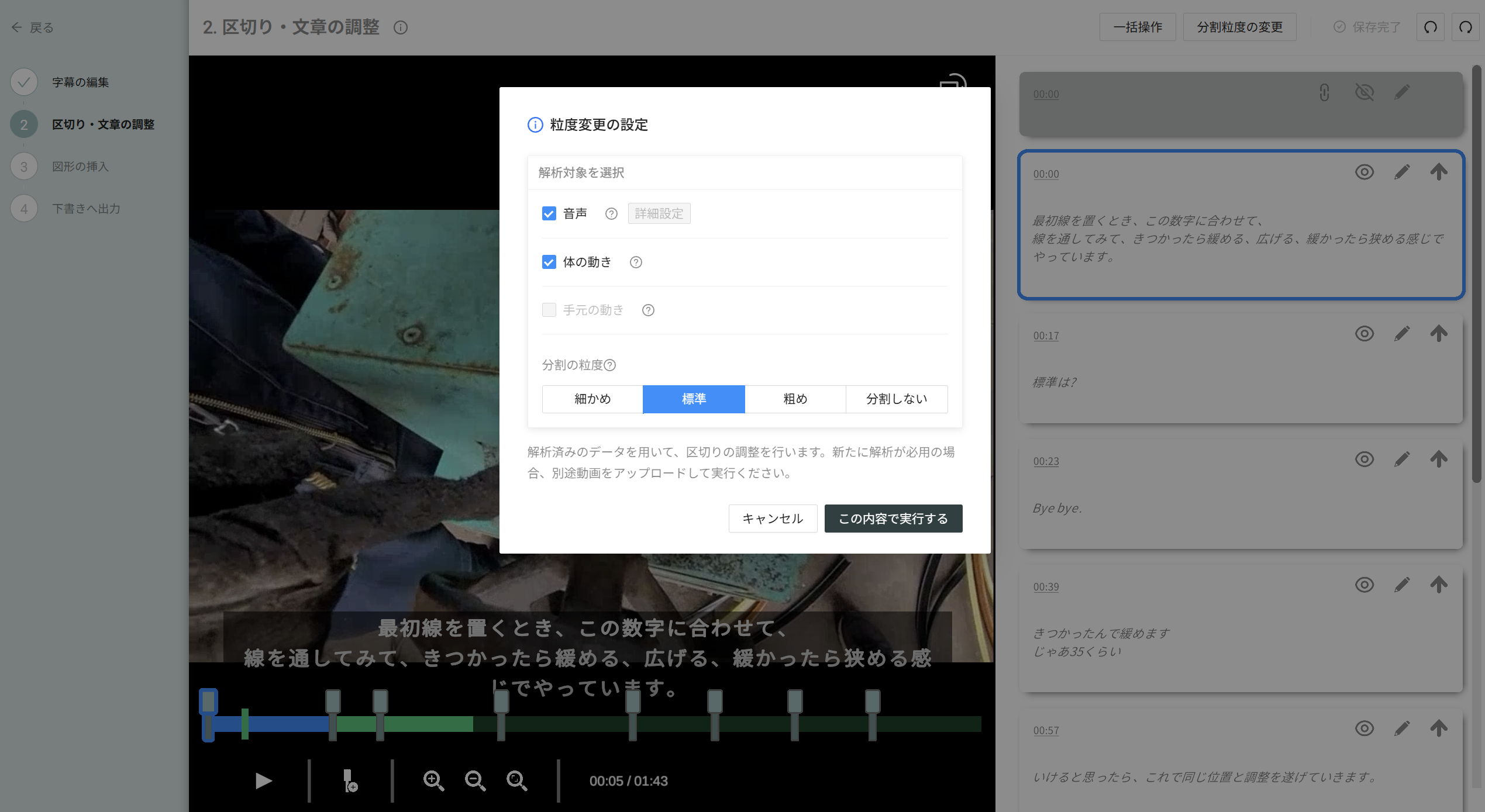1485x812 pixels.
Task: Uncheck the 体の動き checkbox
Action: (549, 262)
